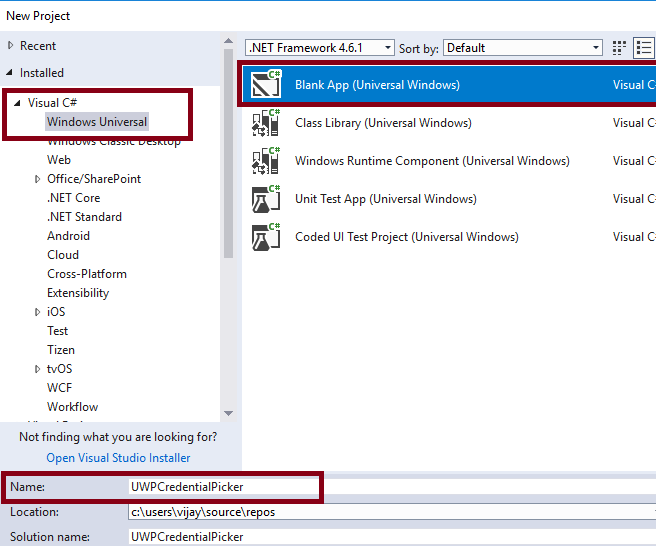The image size is (656, 546).
Task: Collapse the Visual C# node
Action: click(17, 103)
